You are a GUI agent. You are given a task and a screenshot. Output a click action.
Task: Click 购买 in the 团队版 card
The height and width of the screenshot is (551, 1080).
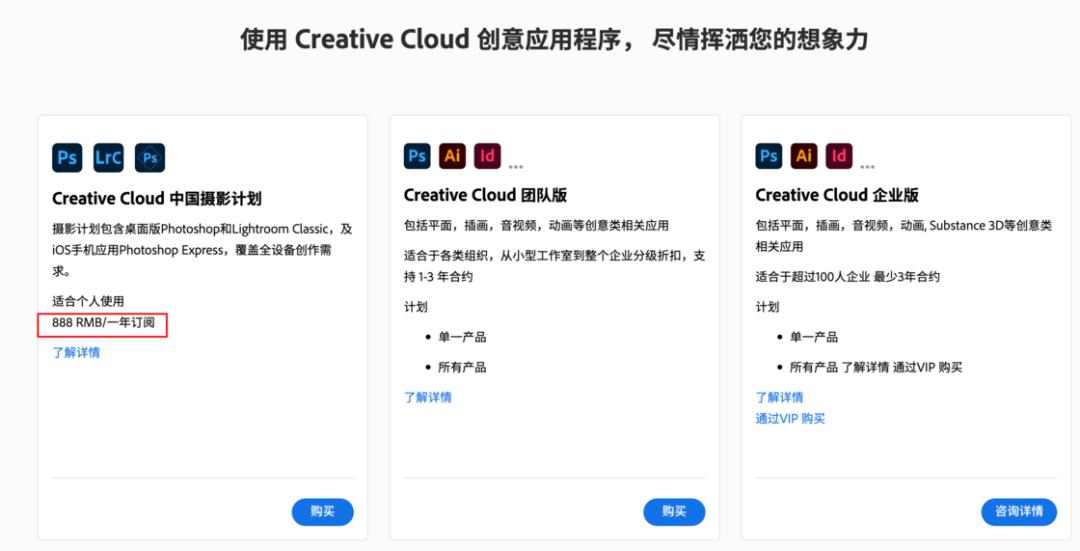674,512
